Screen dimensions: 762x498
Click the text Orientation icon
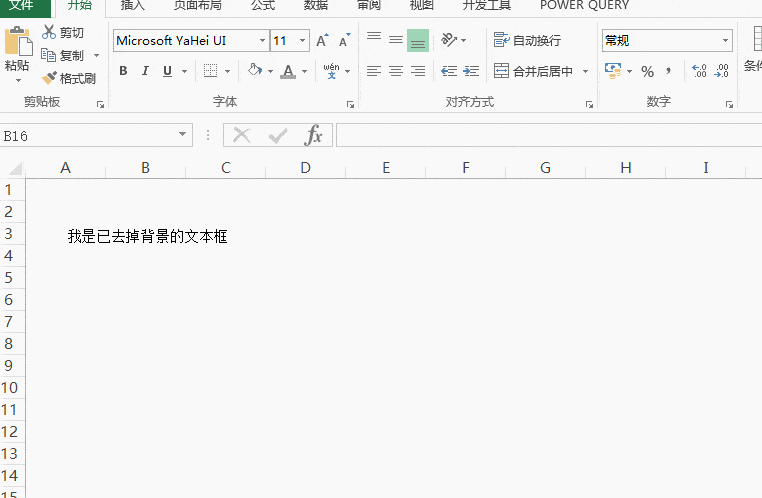[449, 39]
